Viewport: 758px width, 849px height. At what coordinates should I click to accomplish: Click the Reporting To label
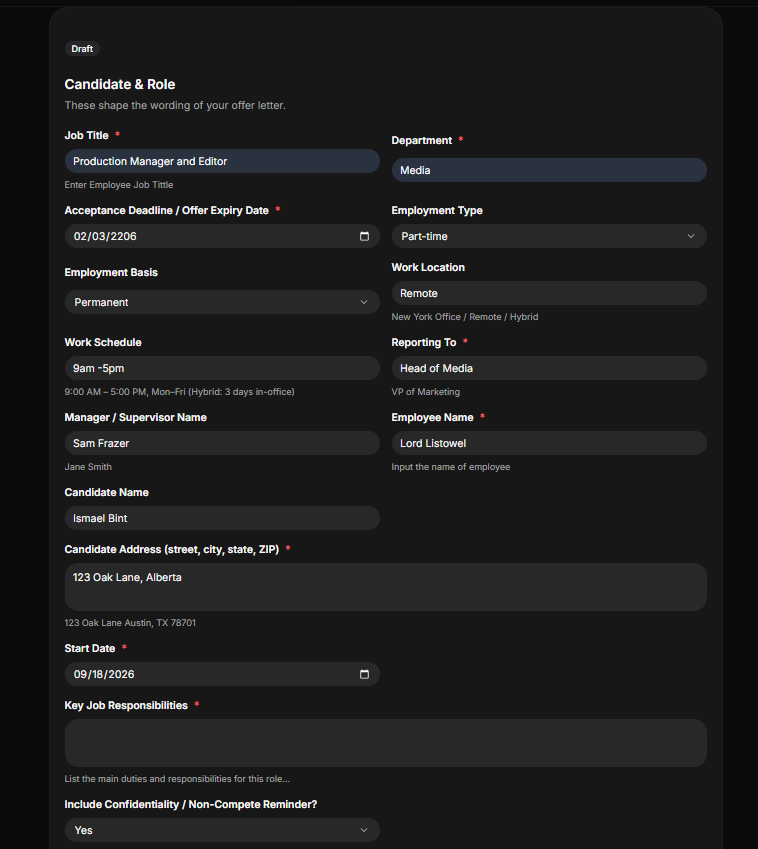(x=424, y=343)
